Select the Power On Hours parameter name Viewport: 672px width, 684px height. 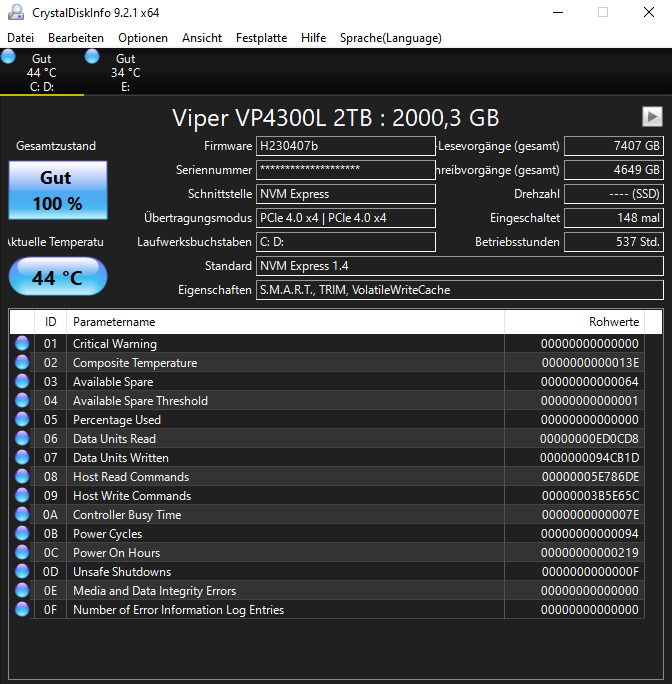[117, 553]
